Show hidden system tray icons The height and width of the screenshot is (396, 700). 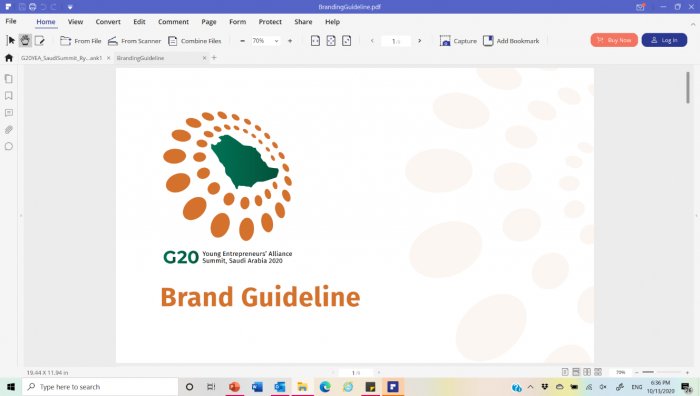point(530,387)
